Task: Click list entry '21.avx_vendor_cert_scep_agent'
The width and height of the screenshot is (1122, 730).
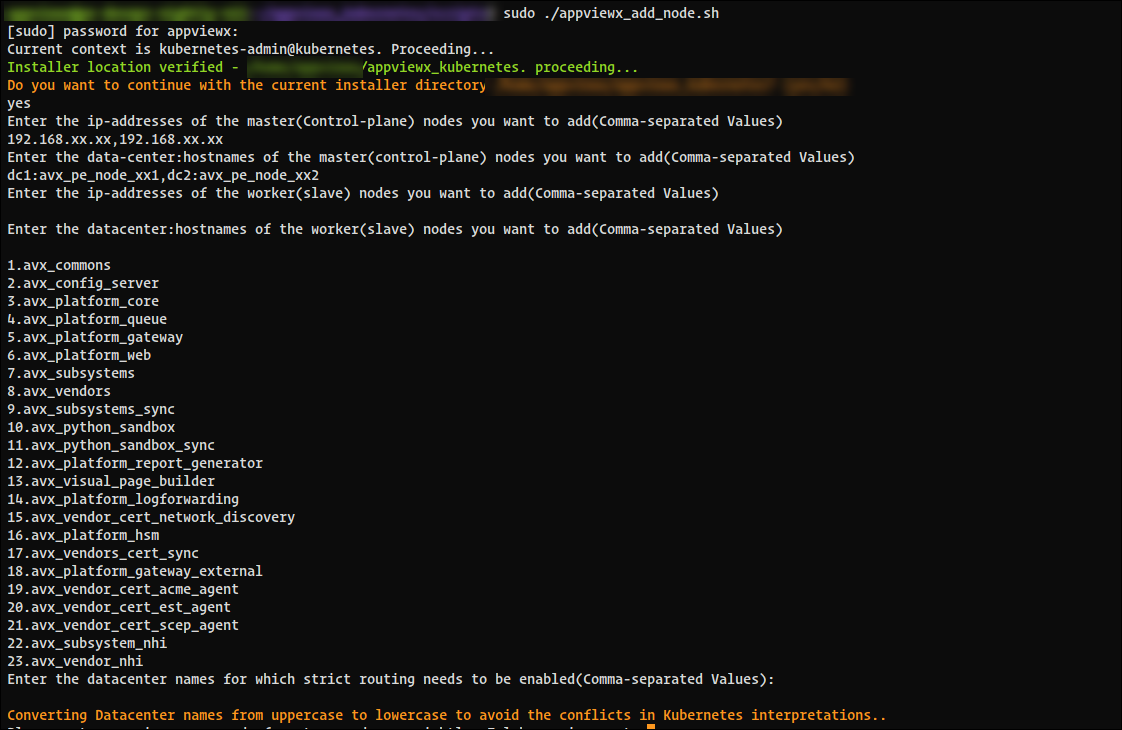Action: pyautogui.click(x=123, y=625)
